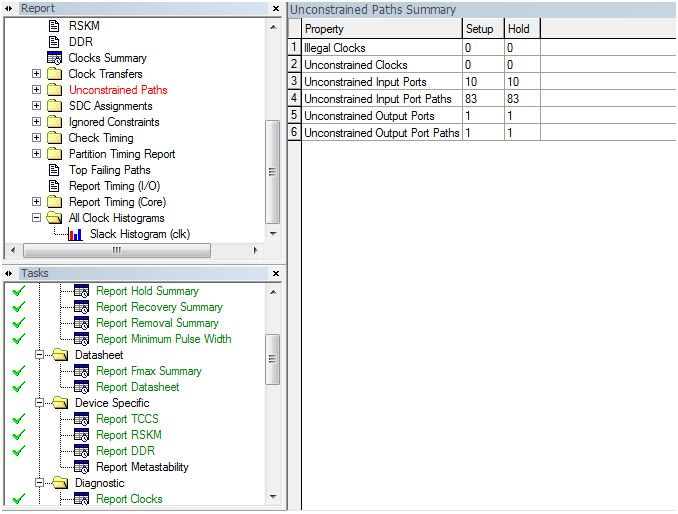Click 'All Clock Histograms' tree label
Image resolution: width=678 pixels, height=514 pixels.
coord(117,218)
